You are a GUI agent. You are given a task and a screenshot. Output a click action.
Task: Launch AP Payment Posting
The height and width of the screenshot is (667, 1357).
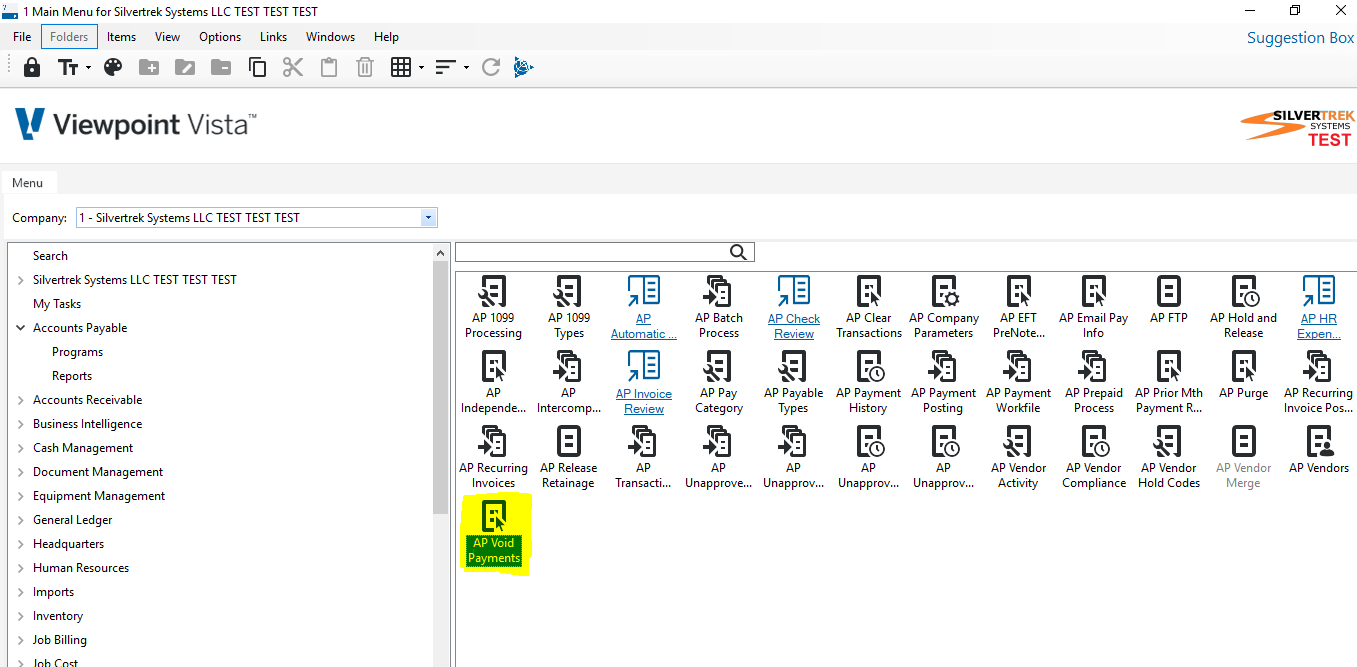tap(943, 383)
